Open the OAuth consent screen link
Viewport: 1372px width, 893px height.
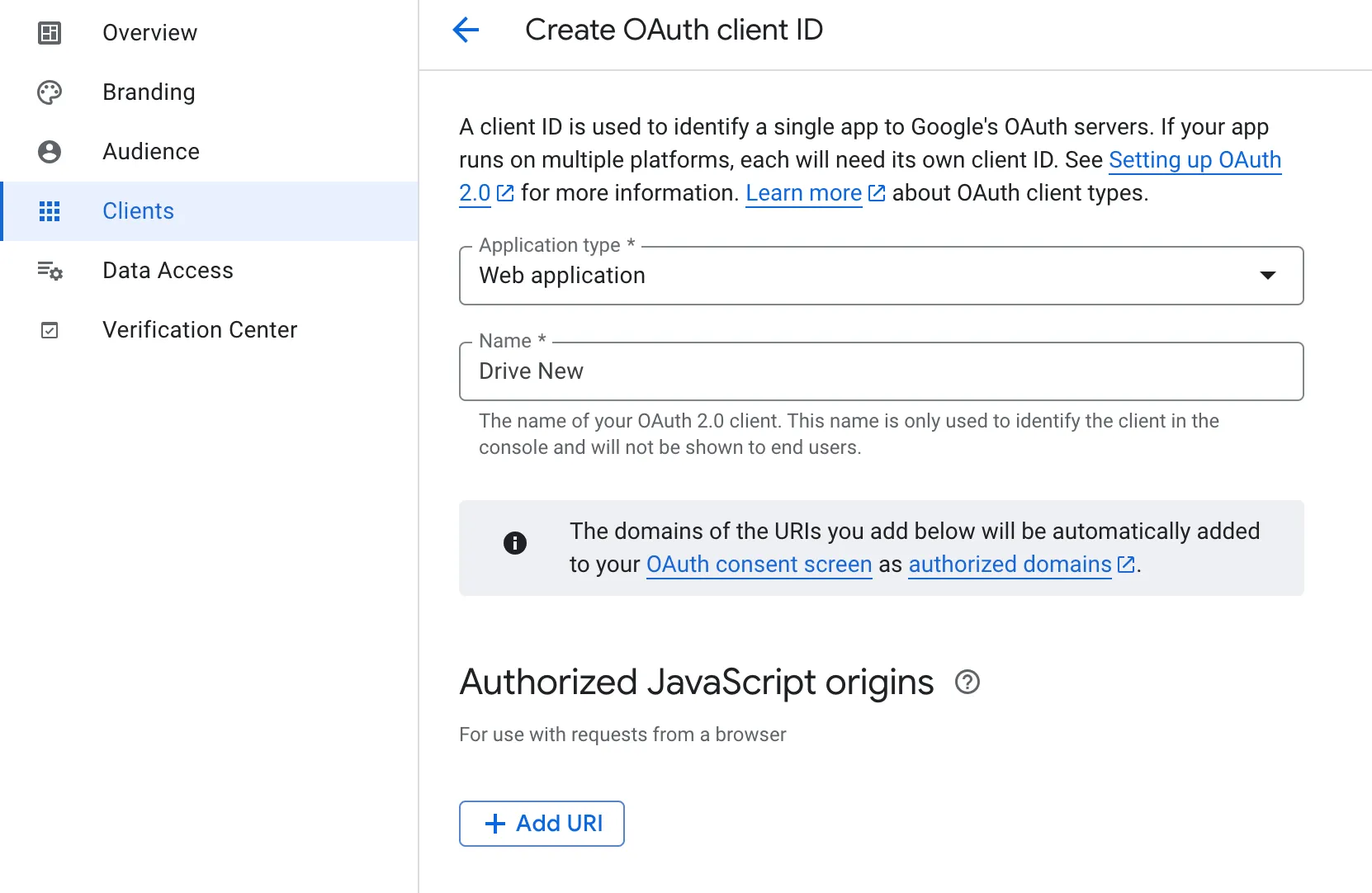[x=759, y=565]
